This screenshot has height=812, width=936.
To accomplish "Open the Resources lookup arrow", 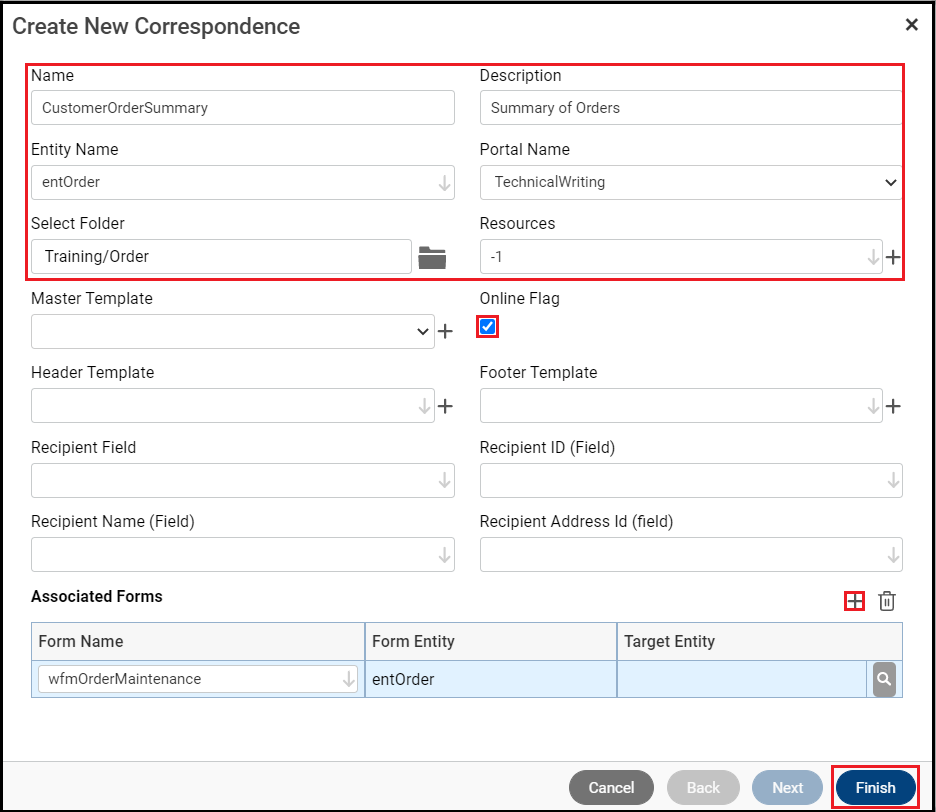I will tap(873, 257).
